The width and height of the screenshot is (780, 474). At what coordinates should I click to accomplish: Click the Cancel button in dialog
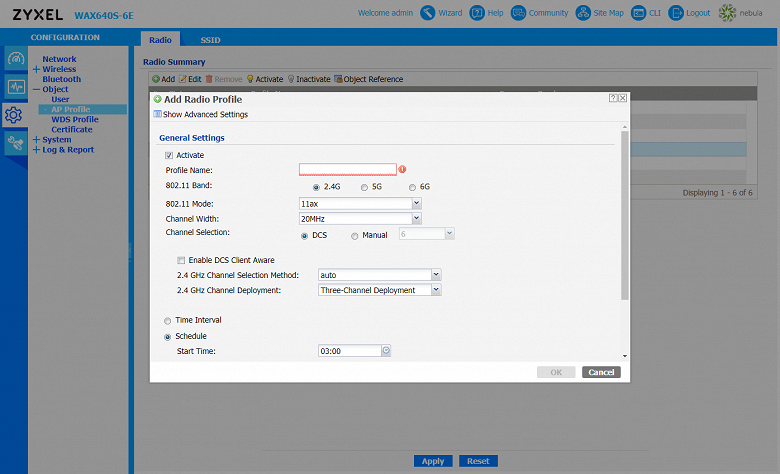pyautogui.click(x=601, y=372)
